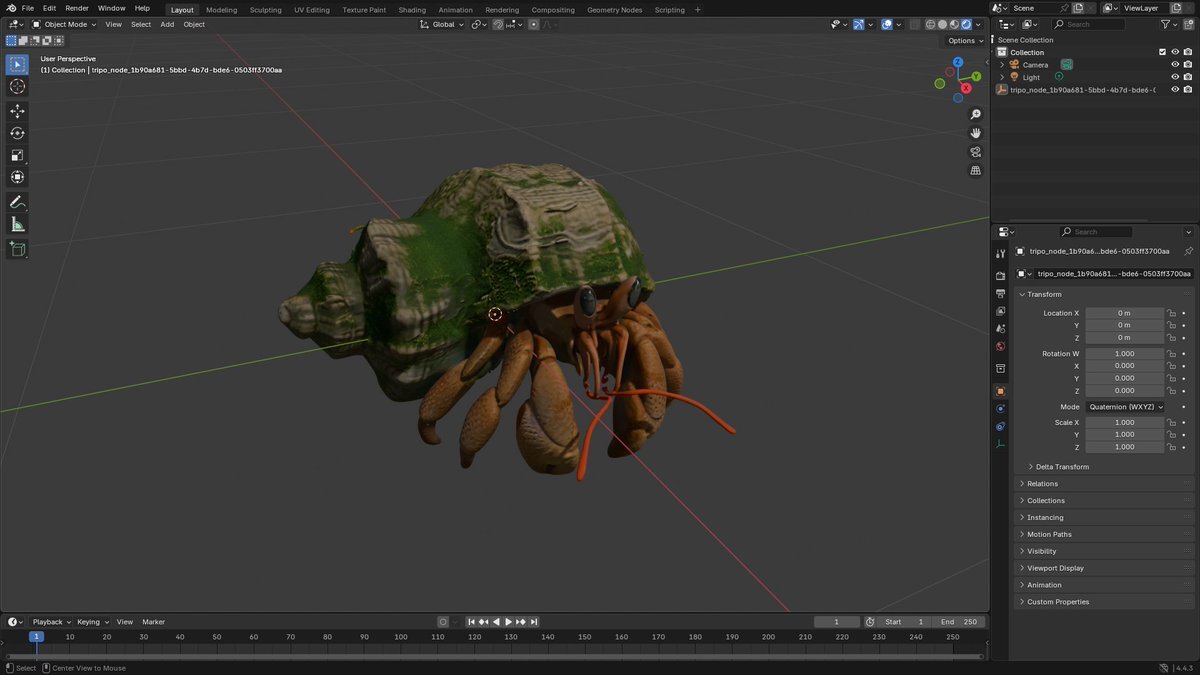
Task: Enable auto keying in timeline
Action: (443, 622)
